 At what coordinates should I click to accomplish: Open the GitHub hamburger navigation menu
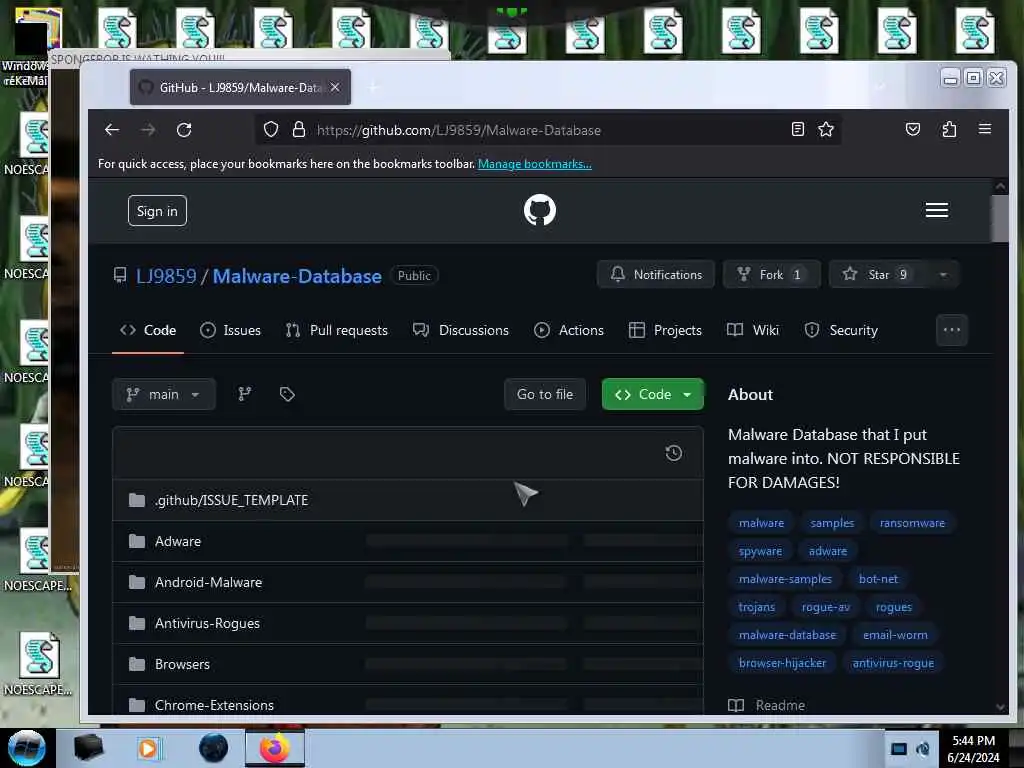point(936,210)
